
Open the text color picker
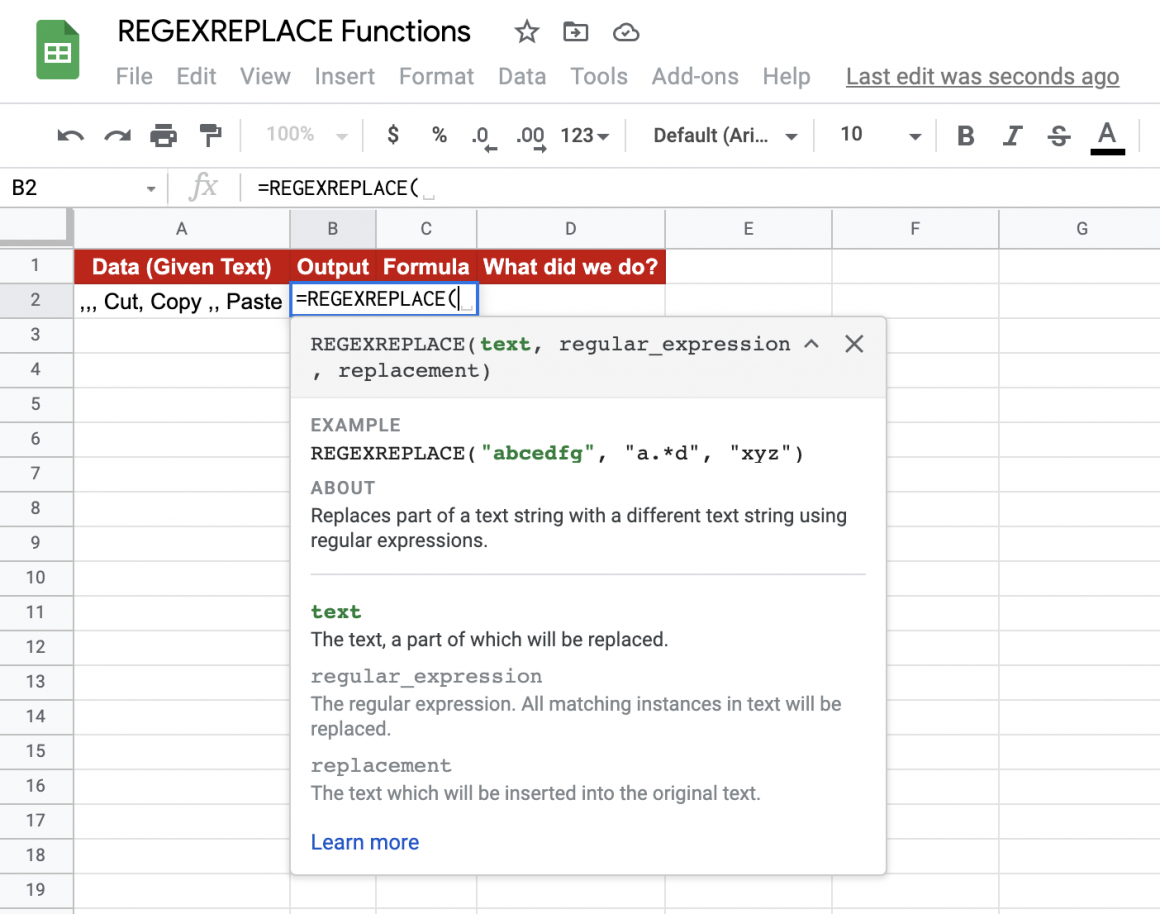(x=1107, y=135)
